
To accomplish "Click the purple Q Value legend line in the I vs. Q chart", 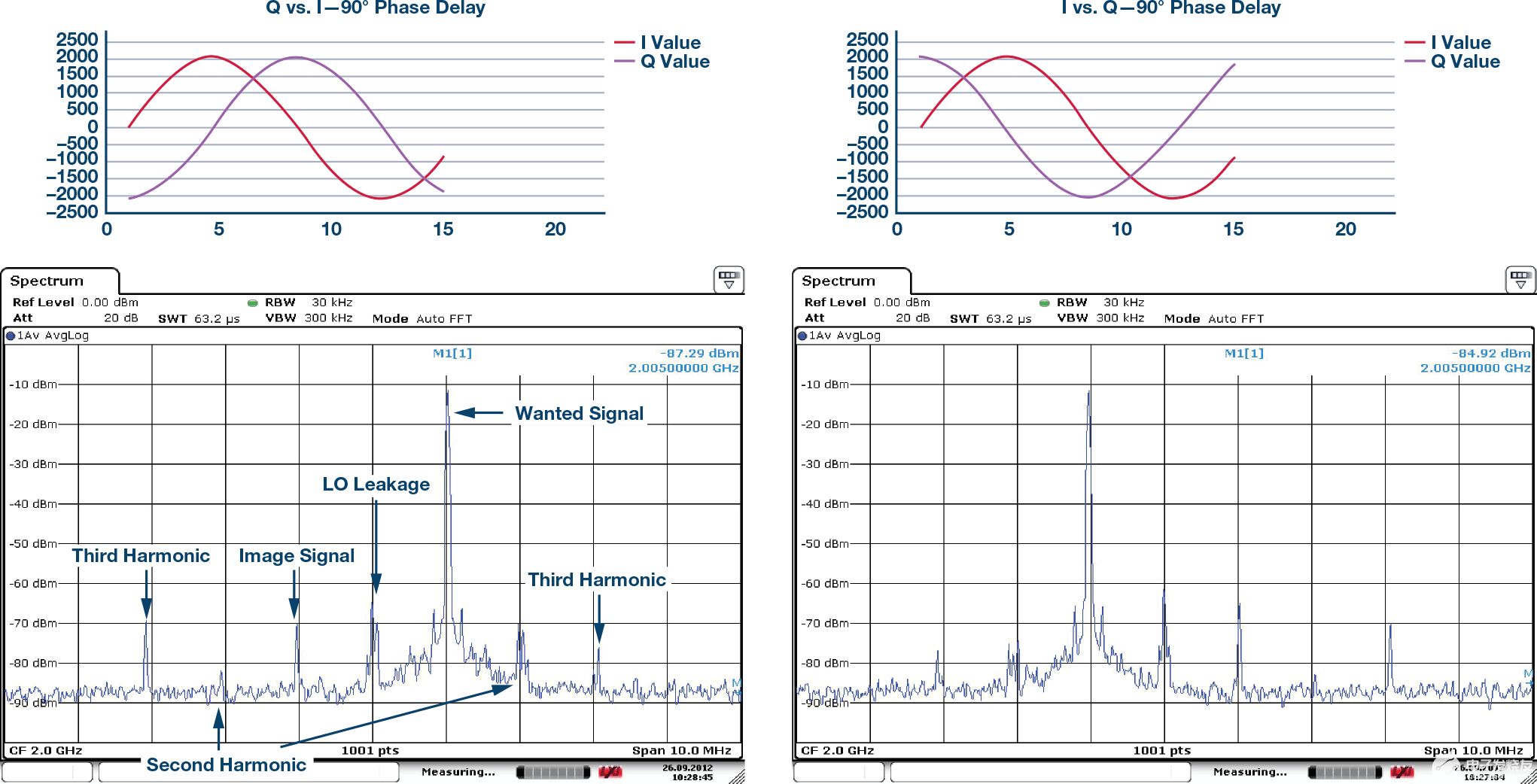I will point(1415,62).
